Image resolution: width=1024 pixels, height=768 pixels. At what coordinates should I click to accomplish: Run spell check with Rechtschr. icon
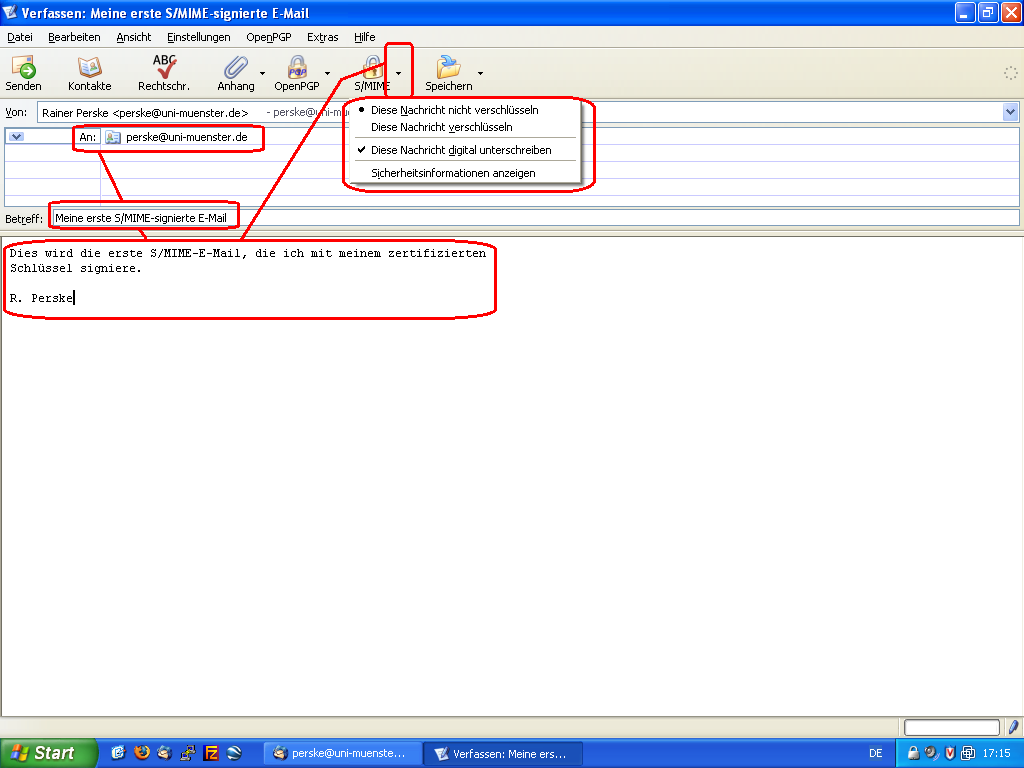[164, 68]
